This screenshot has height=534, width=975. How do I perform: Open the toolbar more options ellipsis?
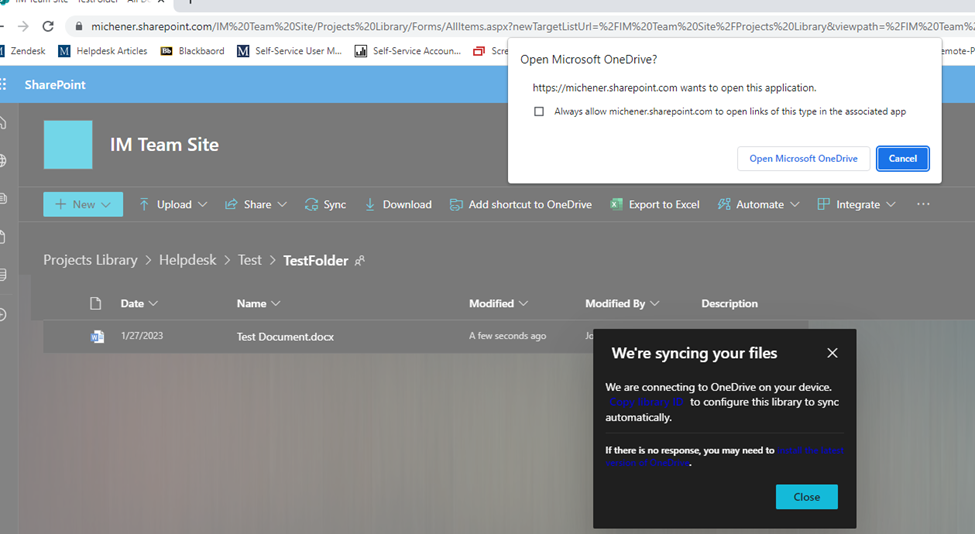923,204
